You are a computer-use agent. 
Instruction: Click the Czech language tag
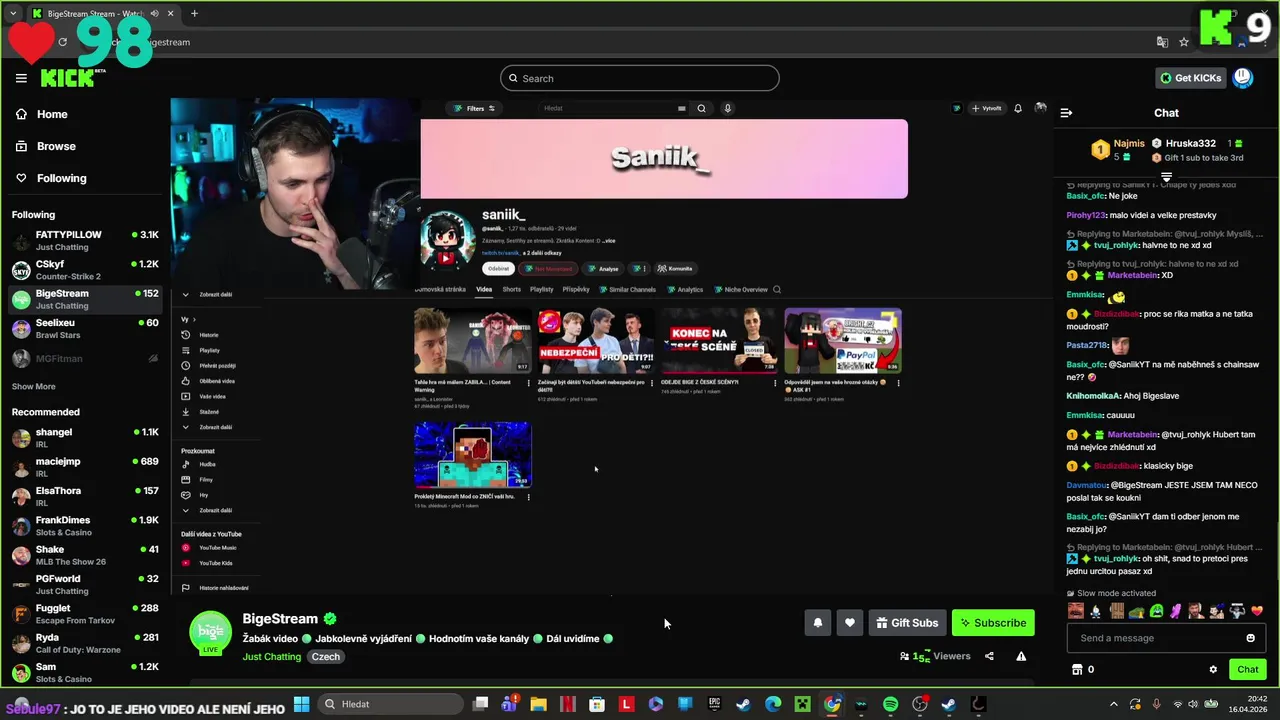[x=326, y=657]
